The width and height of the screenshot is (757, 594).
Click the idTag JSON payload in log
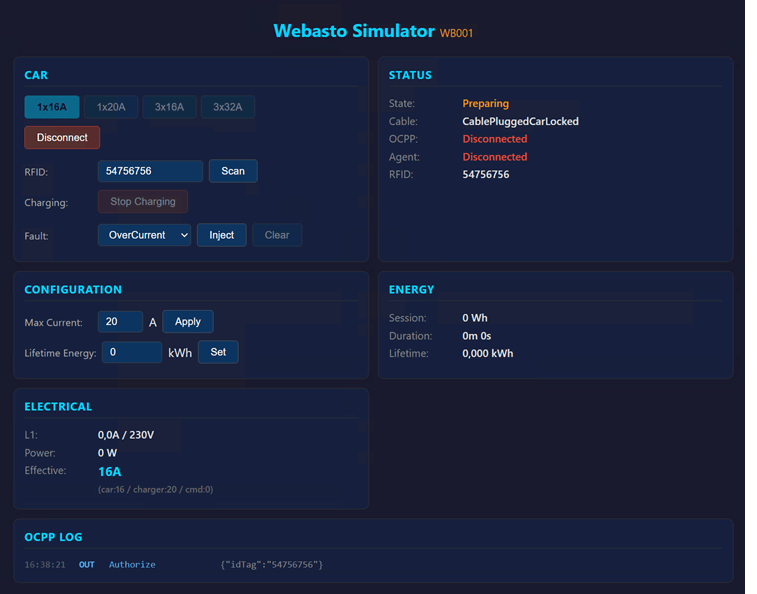272,565
